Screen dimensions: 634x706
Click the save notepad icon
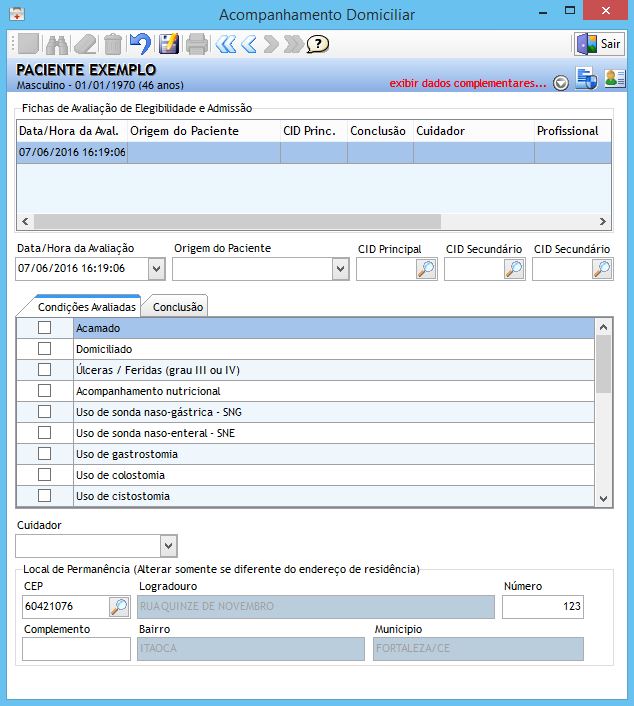click(x=169, y=44)
